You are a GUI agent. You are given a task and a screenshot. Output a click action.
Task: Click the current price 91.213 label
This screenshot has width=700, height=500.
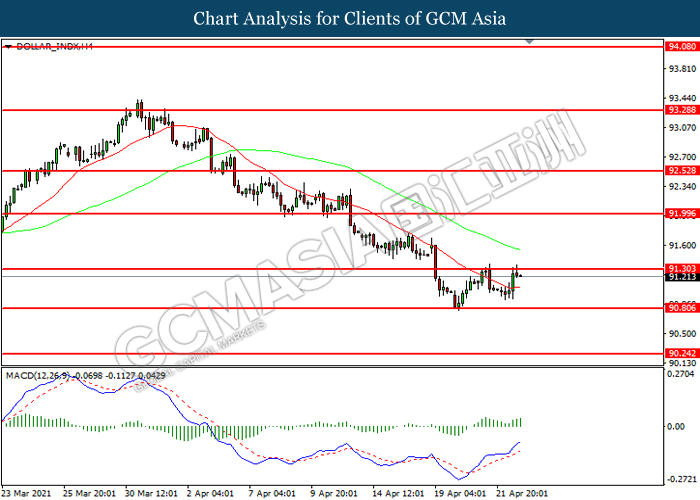coord(682,277)
